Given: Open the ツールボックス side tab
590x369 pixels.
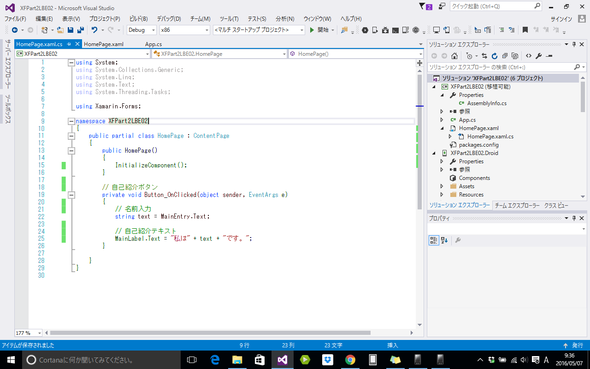Looking at the screenshot, I should 8,109.
